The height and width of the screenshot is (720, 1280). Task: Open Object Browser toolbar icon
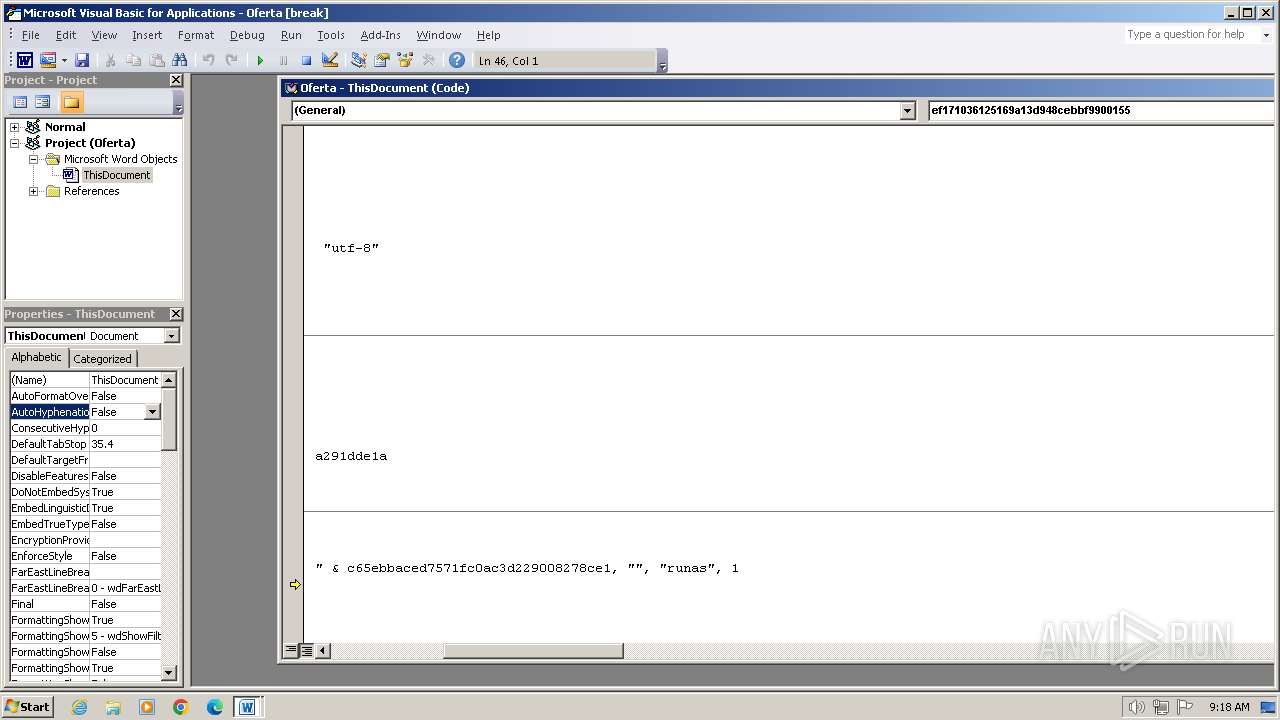click(404, 60)
